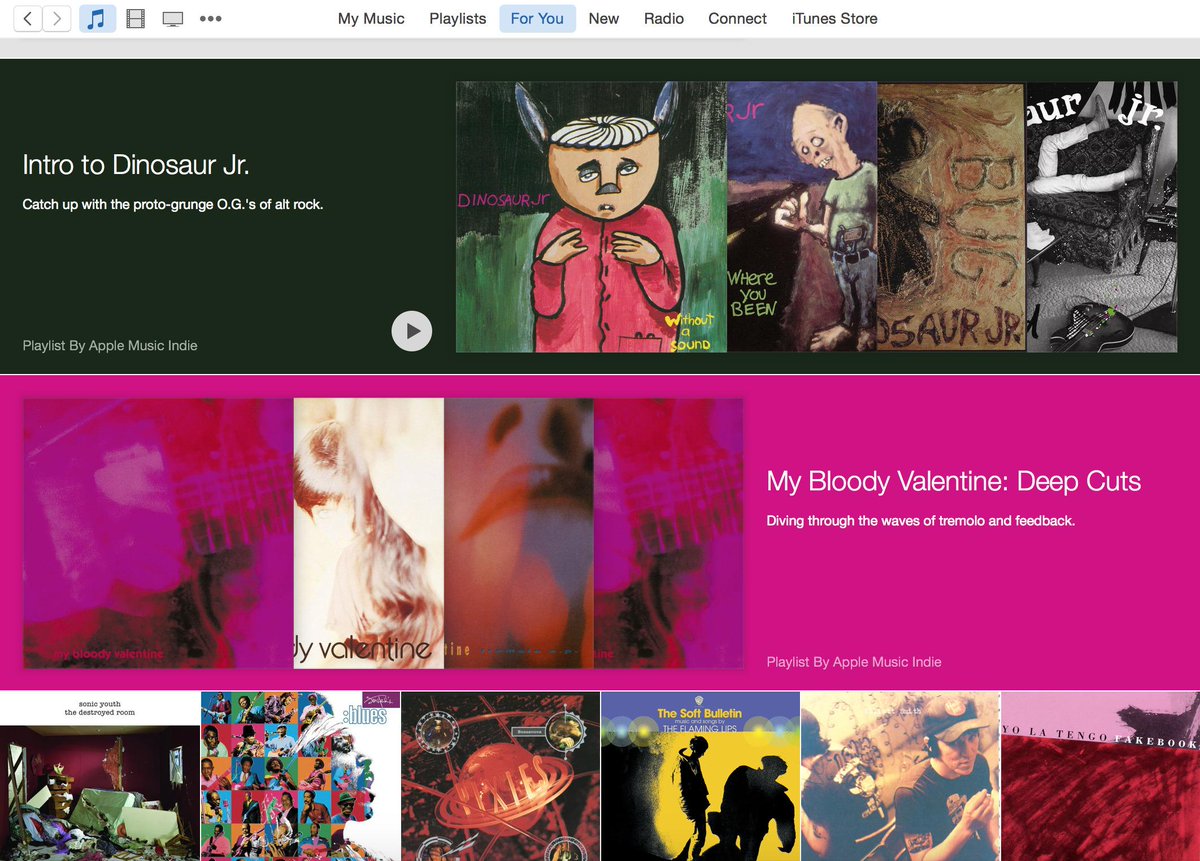The width and height of the screenshot is (1200, 861).
Task: Open the Dinosaur Jr. Bug brown album cover
Action: [952, 217]
